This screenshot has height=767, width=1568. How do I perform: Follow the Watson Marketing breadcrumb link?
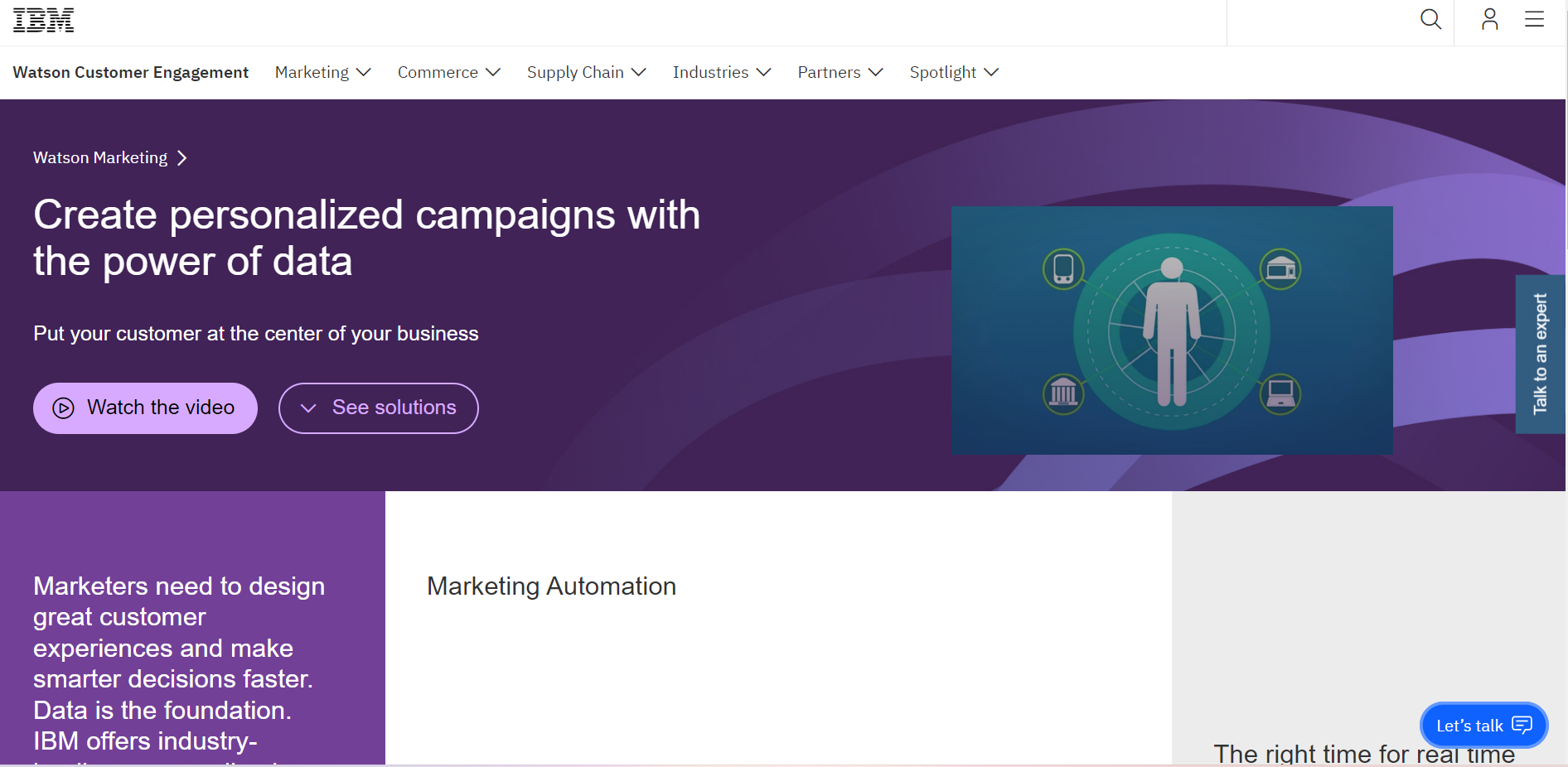pyautogui.click(x=100, y=158)
